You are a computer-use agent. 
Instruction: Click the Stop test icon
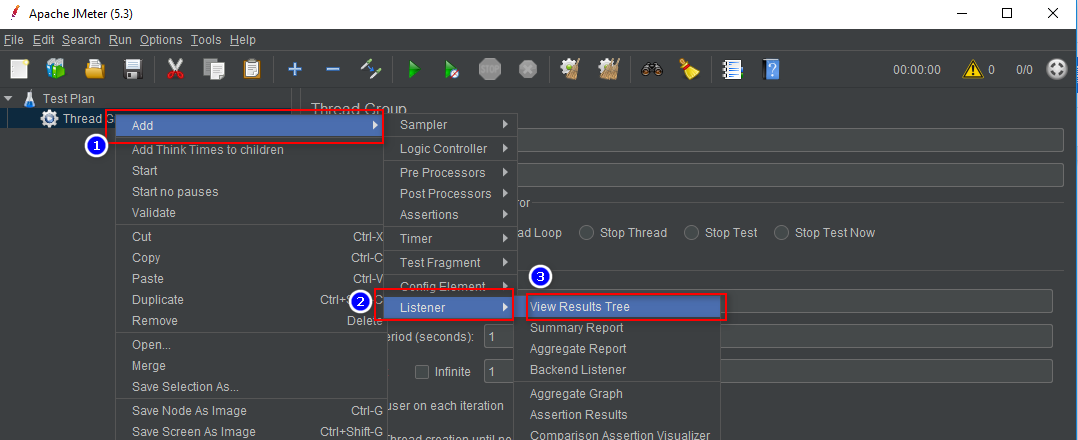(490, 69)
